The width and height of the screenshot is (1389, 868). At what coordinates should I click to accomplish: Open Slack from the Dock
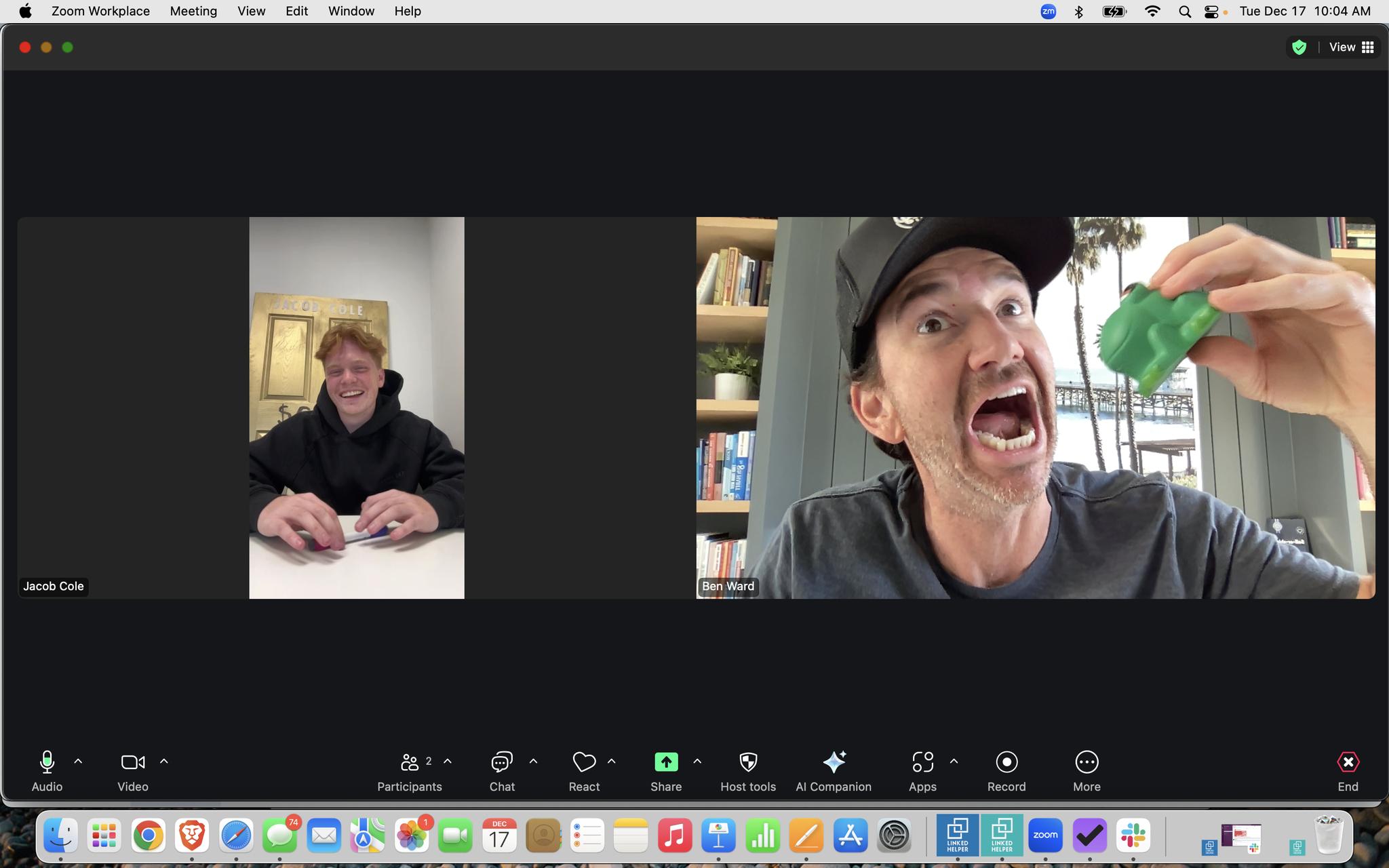point(1133,835)
